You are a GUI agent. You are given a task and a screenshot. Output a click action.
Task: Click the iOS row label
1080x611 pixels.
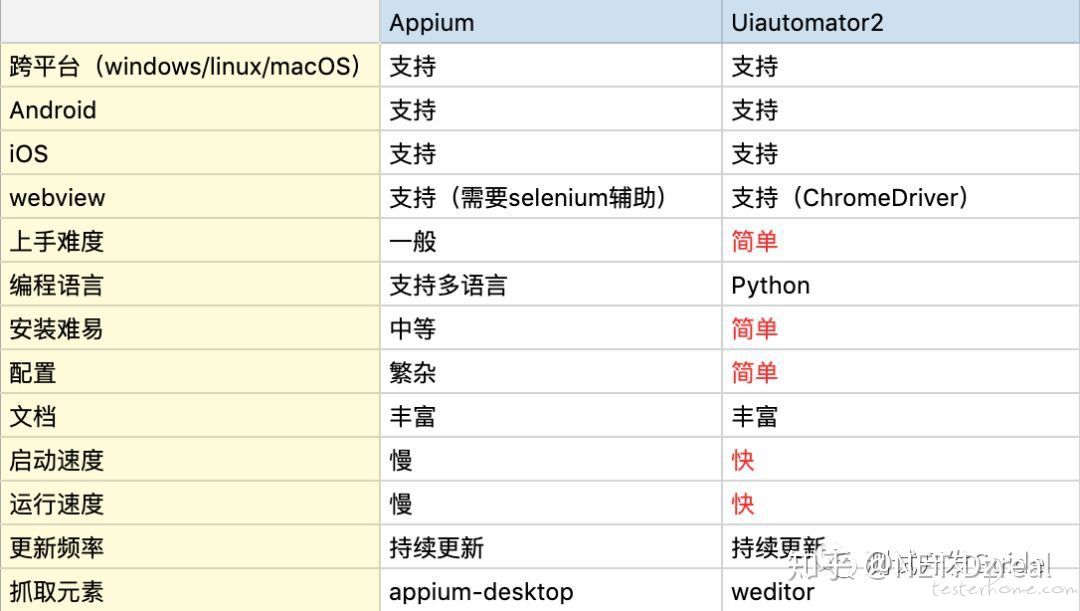click(x=29, y=154)
